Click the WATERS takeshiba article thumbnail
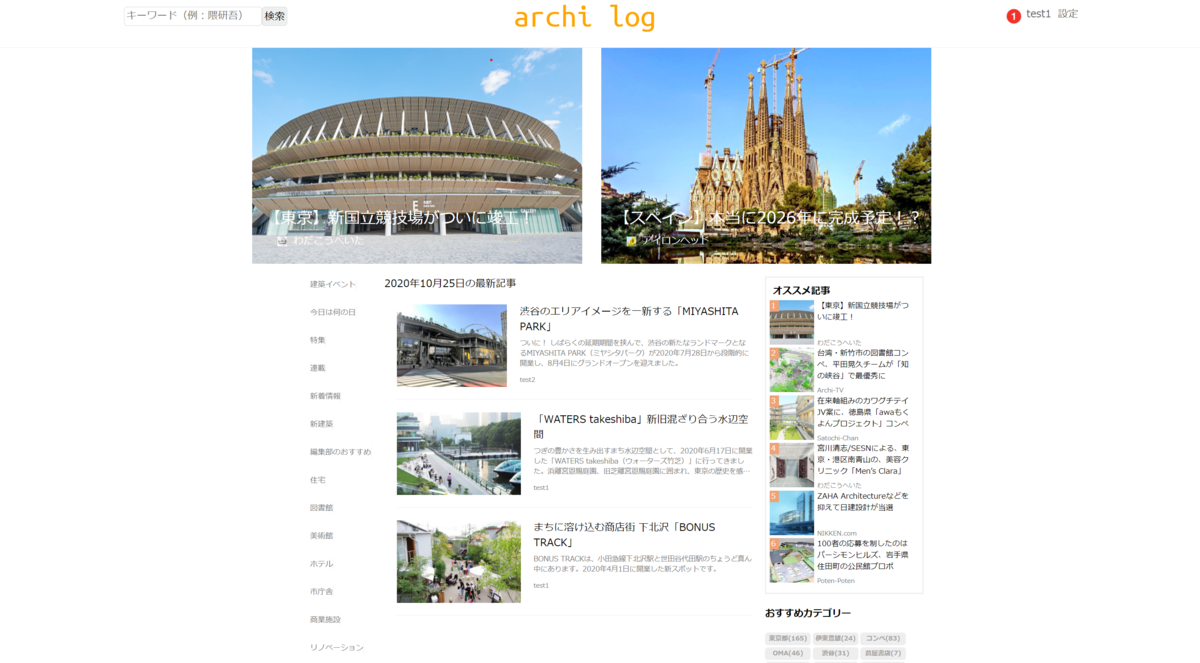 click(459, 453)
